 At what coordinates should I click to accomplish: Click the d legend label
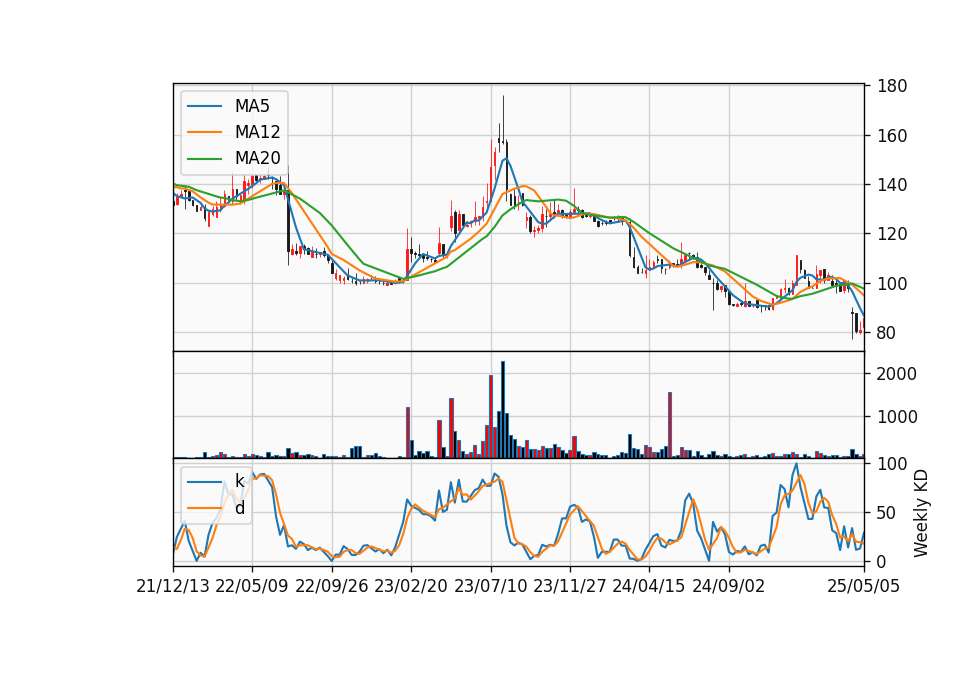pos(240,508)
